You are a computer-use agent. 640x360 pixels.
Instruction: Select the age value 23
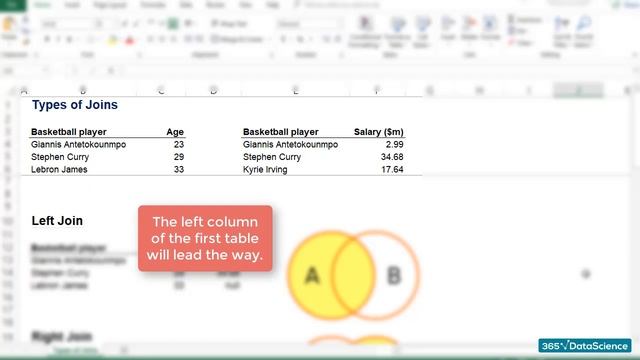click(x=179, y=144)
